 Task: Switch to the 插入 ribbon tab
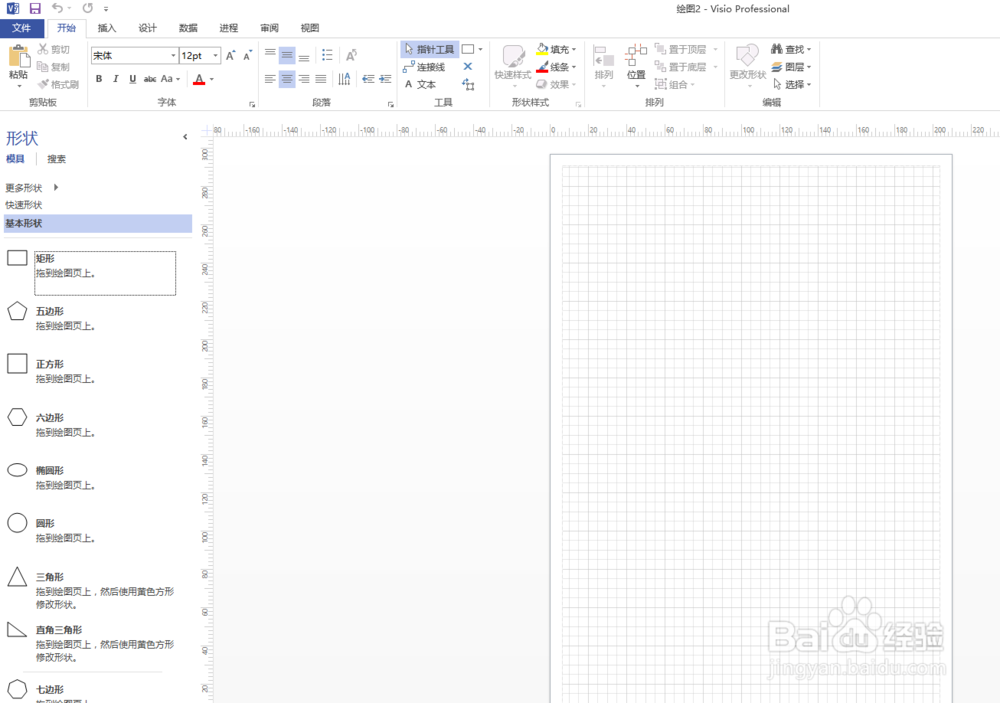click(107, 28)
